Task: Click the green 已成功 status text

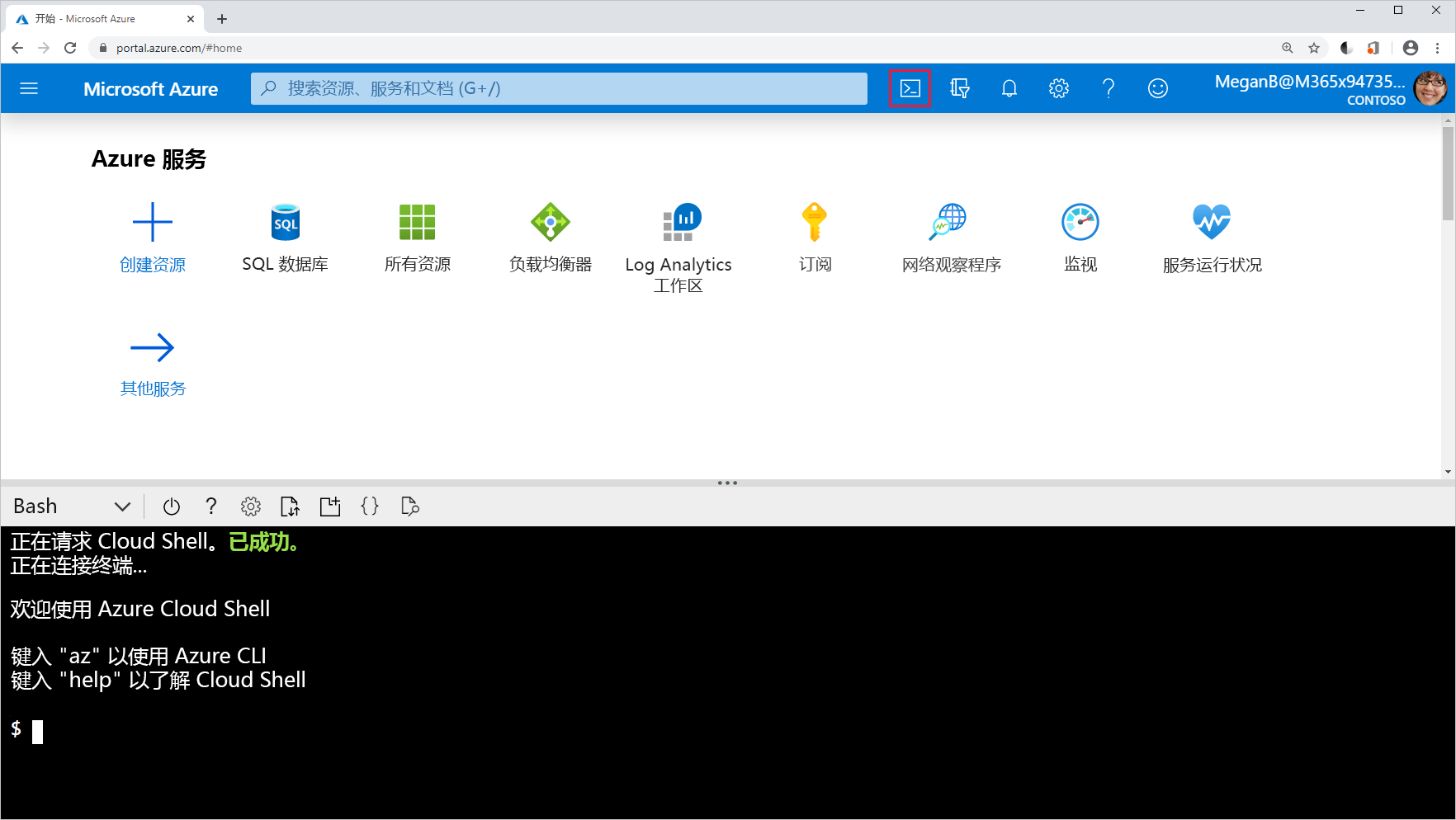Action: click(x=264, y=542)
